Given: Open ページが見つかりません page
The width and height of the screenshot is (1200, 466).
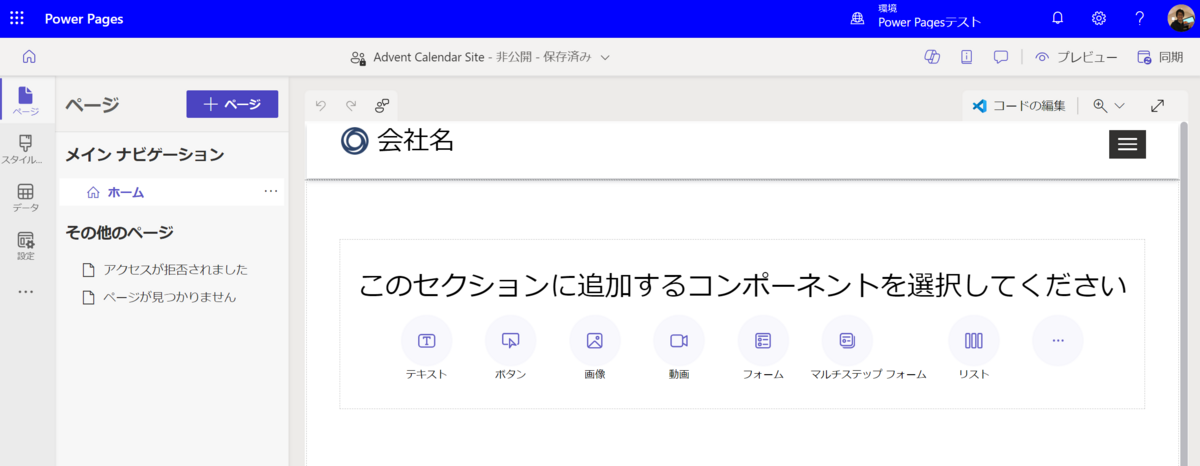Looking at the screenshot, I should [x=159, y=297].
